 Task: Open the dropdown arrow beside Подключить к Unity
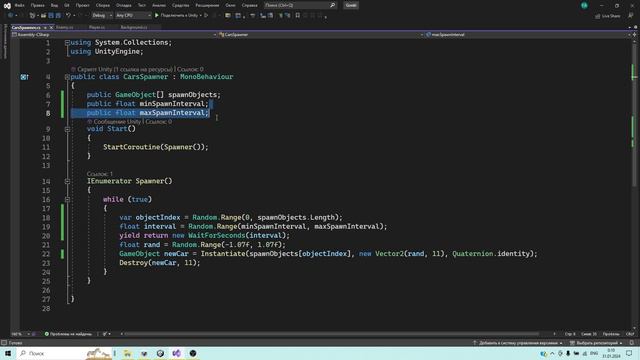point(201,15)
